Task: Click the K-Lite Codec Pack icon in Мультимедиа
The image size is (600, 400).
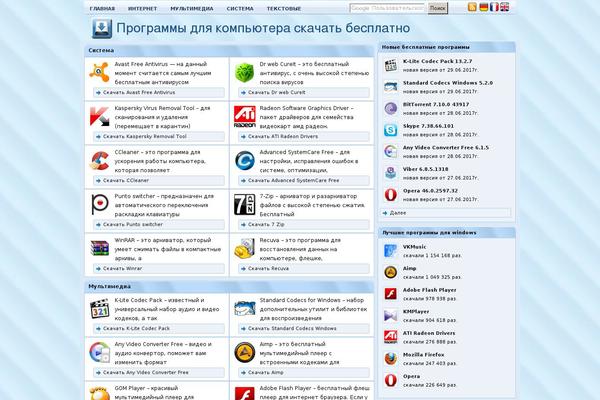Action: [x=99, y=309]
